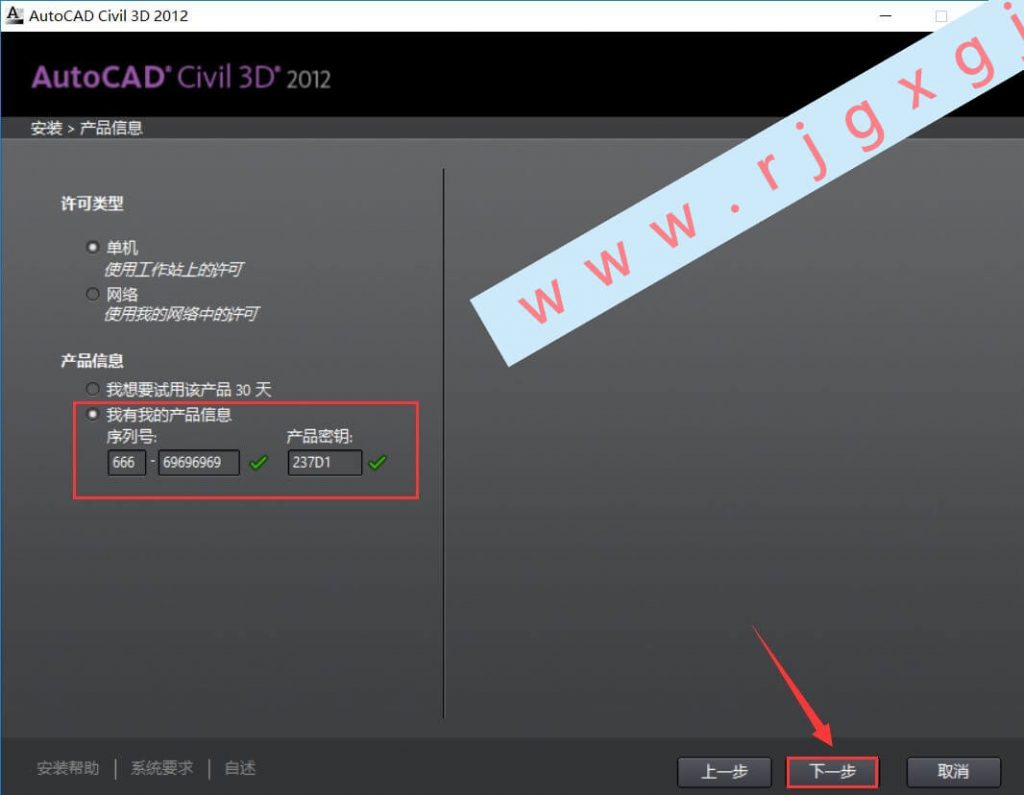This screenshot has width=1024, height=795.
Task: Click the green checkmark beside serial number
Action: 259,462
